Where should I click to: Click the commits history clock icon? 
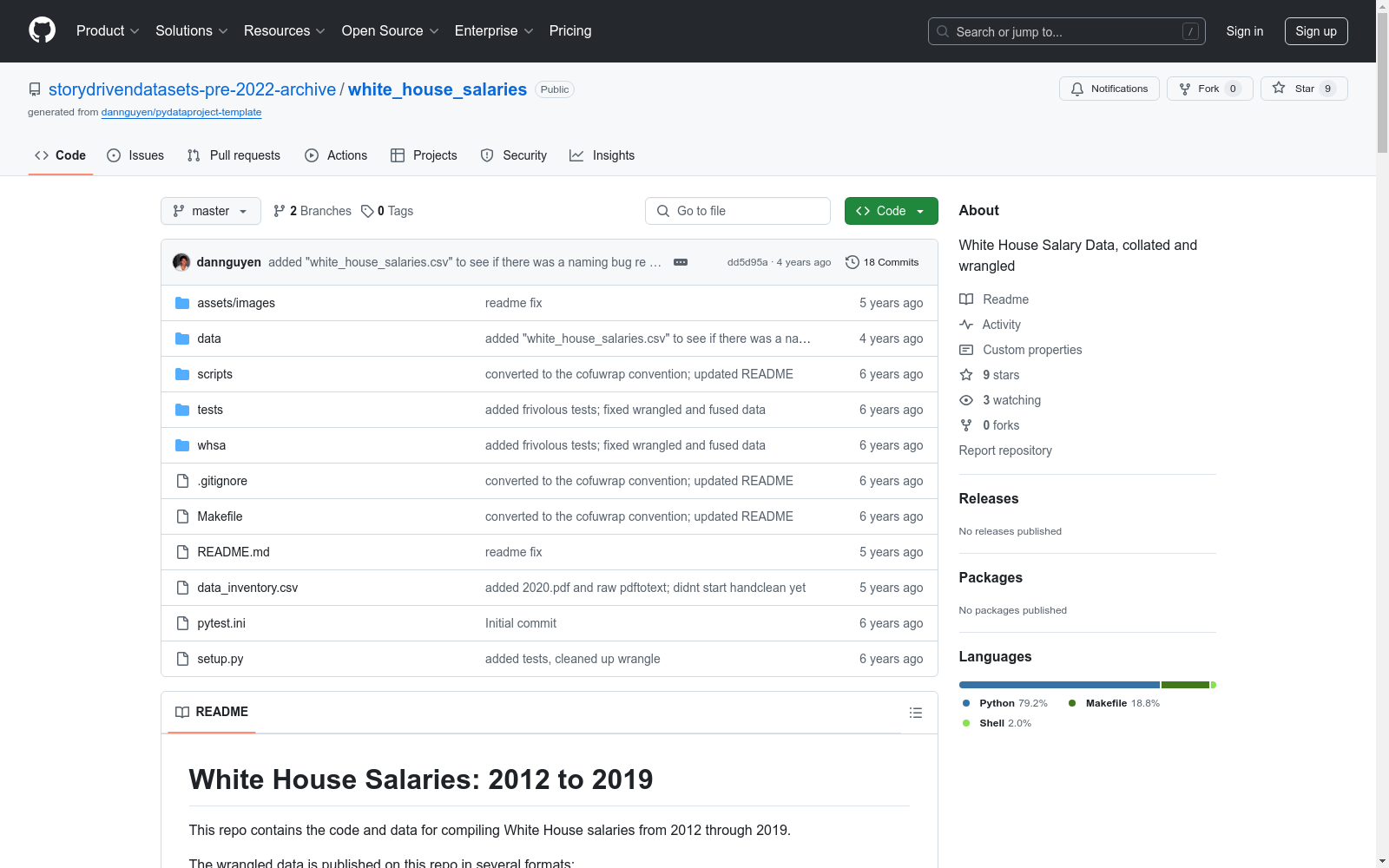coord(852,262)
